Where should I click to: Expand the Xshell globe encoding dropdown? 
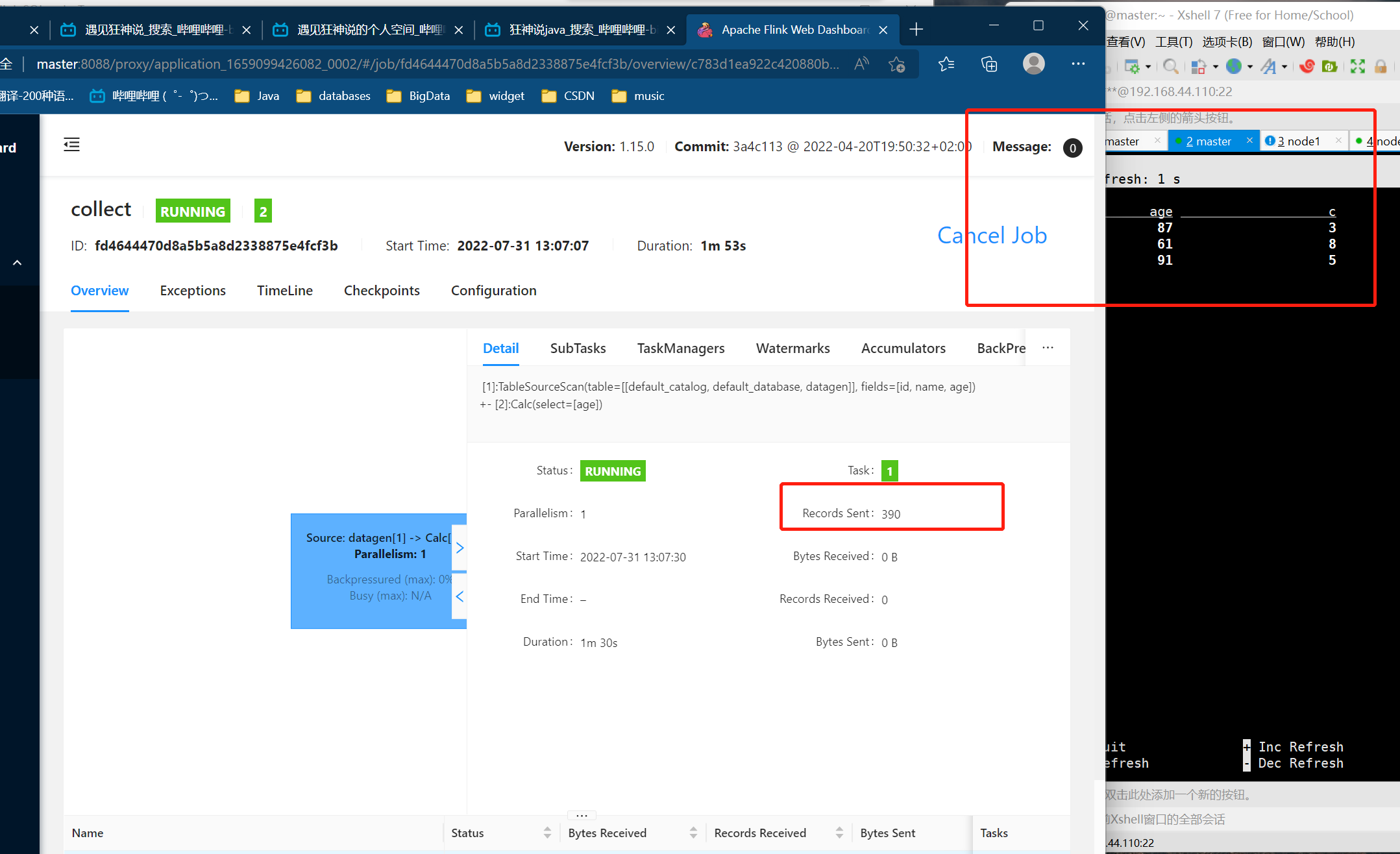tap(1249, 67)
